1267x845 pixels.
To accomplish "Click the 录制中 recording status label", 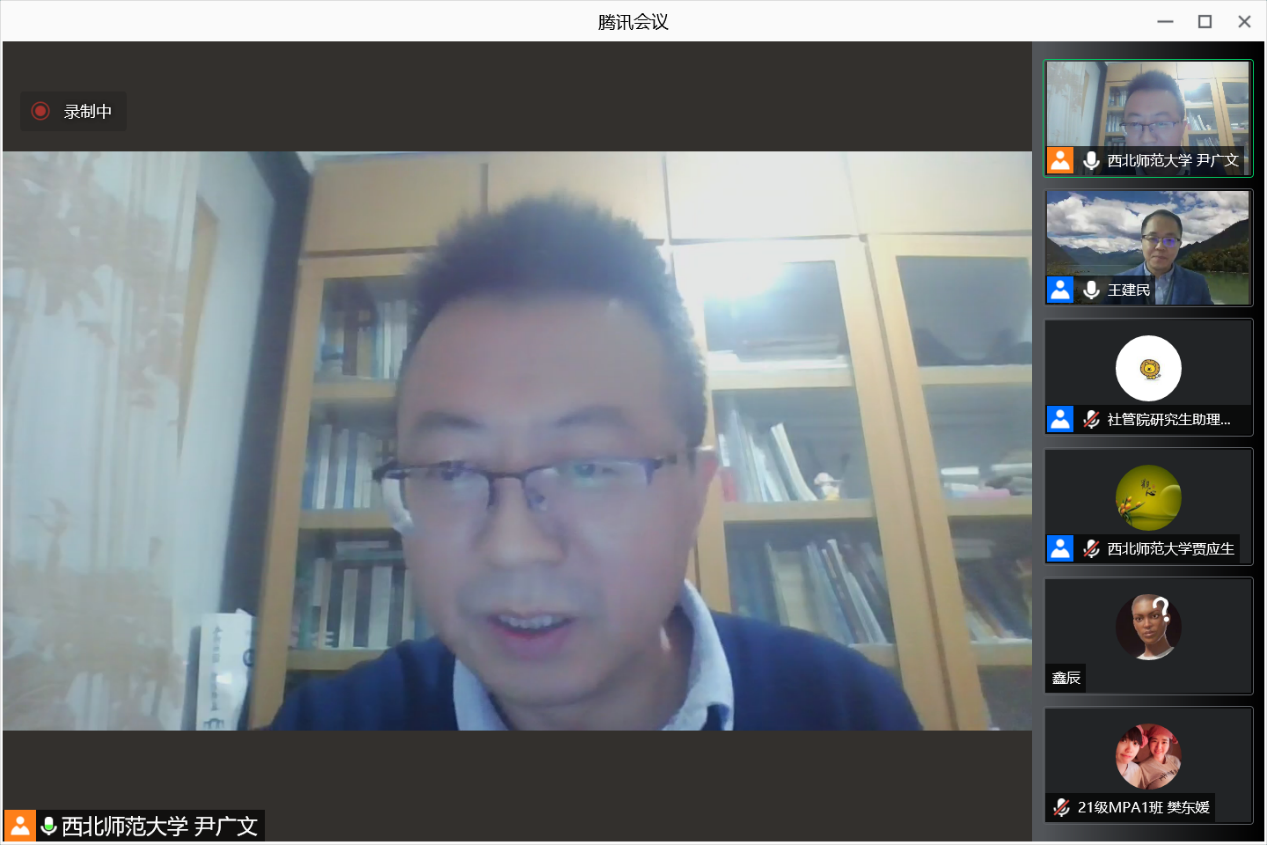I will tap(88, 112).
